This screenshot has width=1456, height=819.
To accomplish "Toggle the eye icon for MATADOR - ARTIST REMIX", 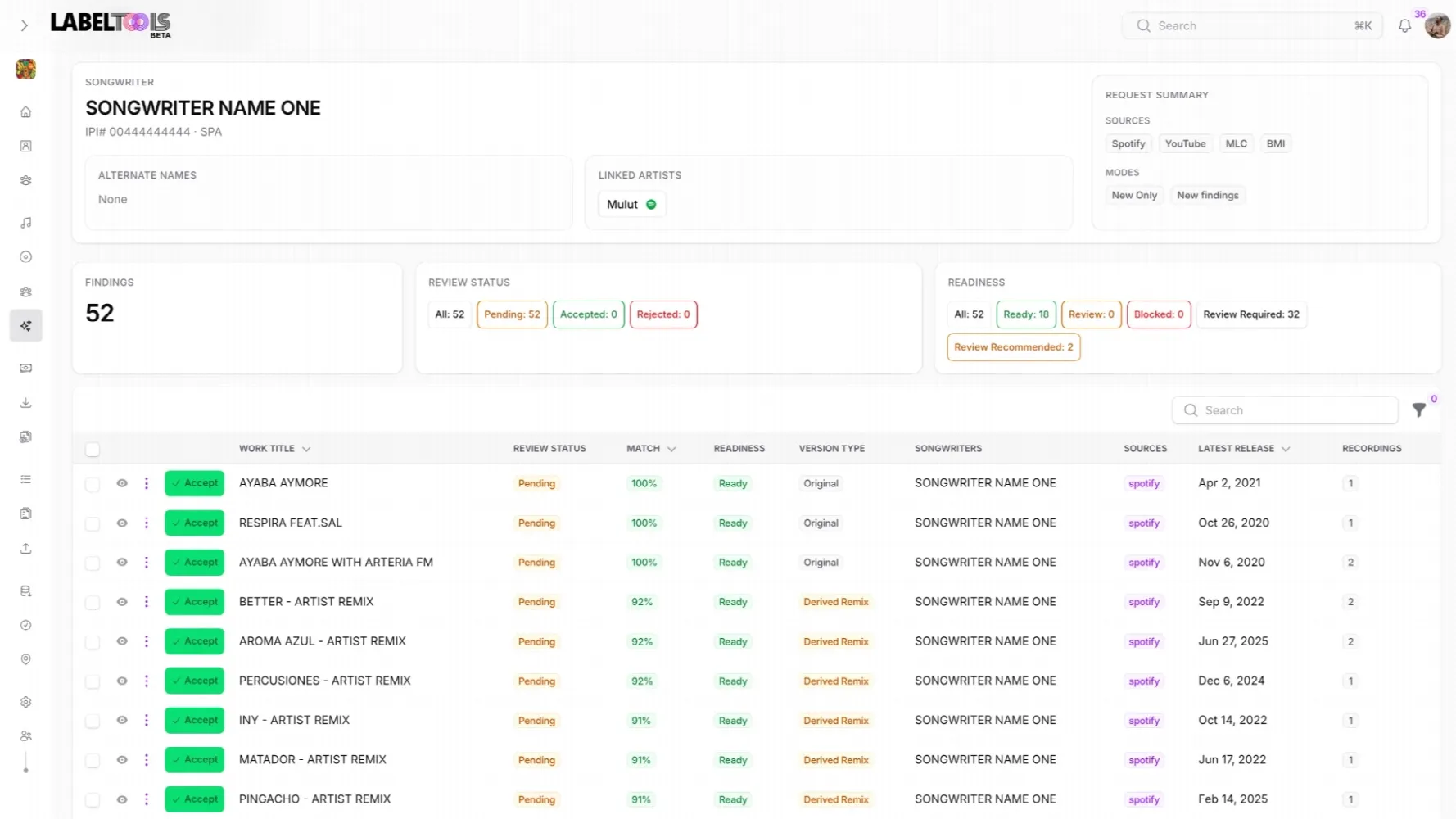I will (122, 760).
